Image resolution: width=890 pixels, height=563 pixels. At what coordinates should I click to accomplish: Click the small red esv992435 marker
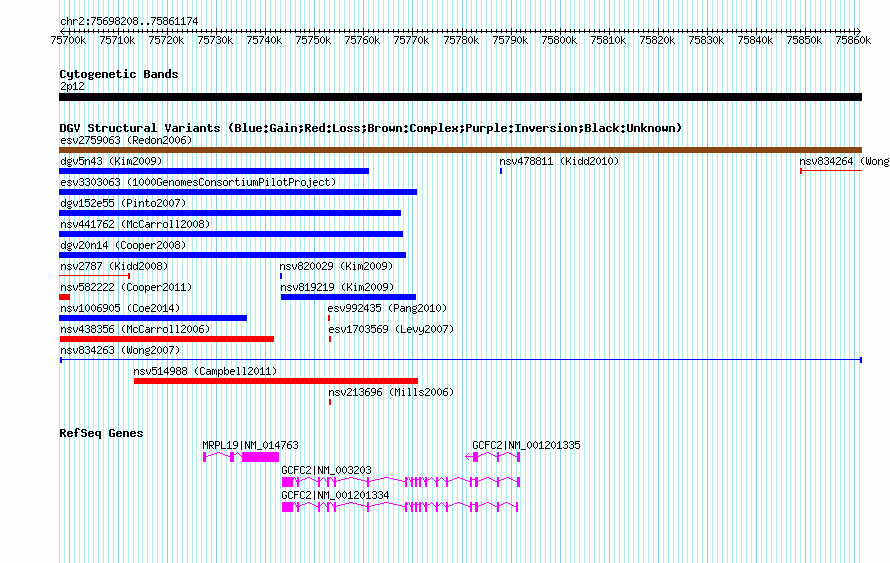point(329,318)
